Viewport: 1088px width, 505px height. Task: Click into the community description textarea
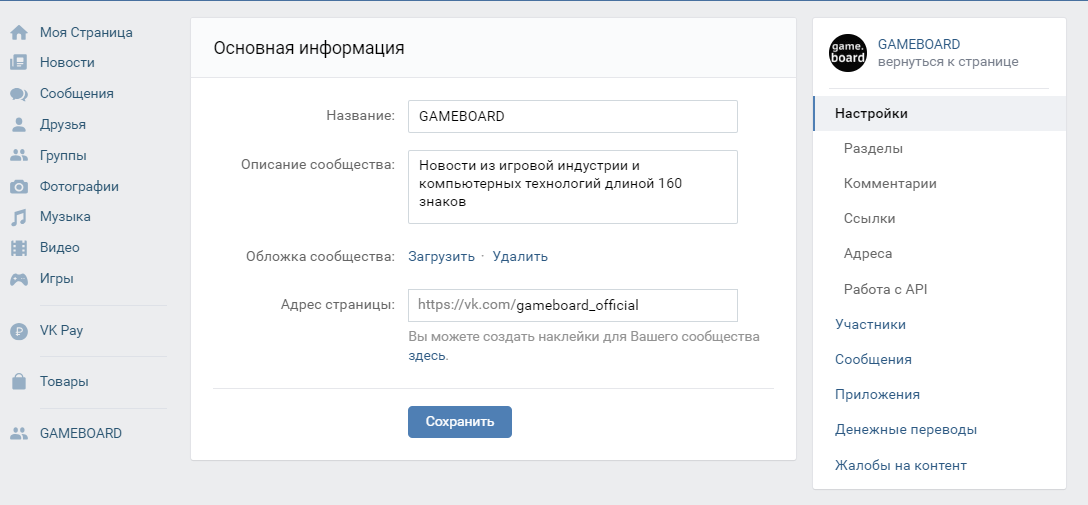pos(572,187)
